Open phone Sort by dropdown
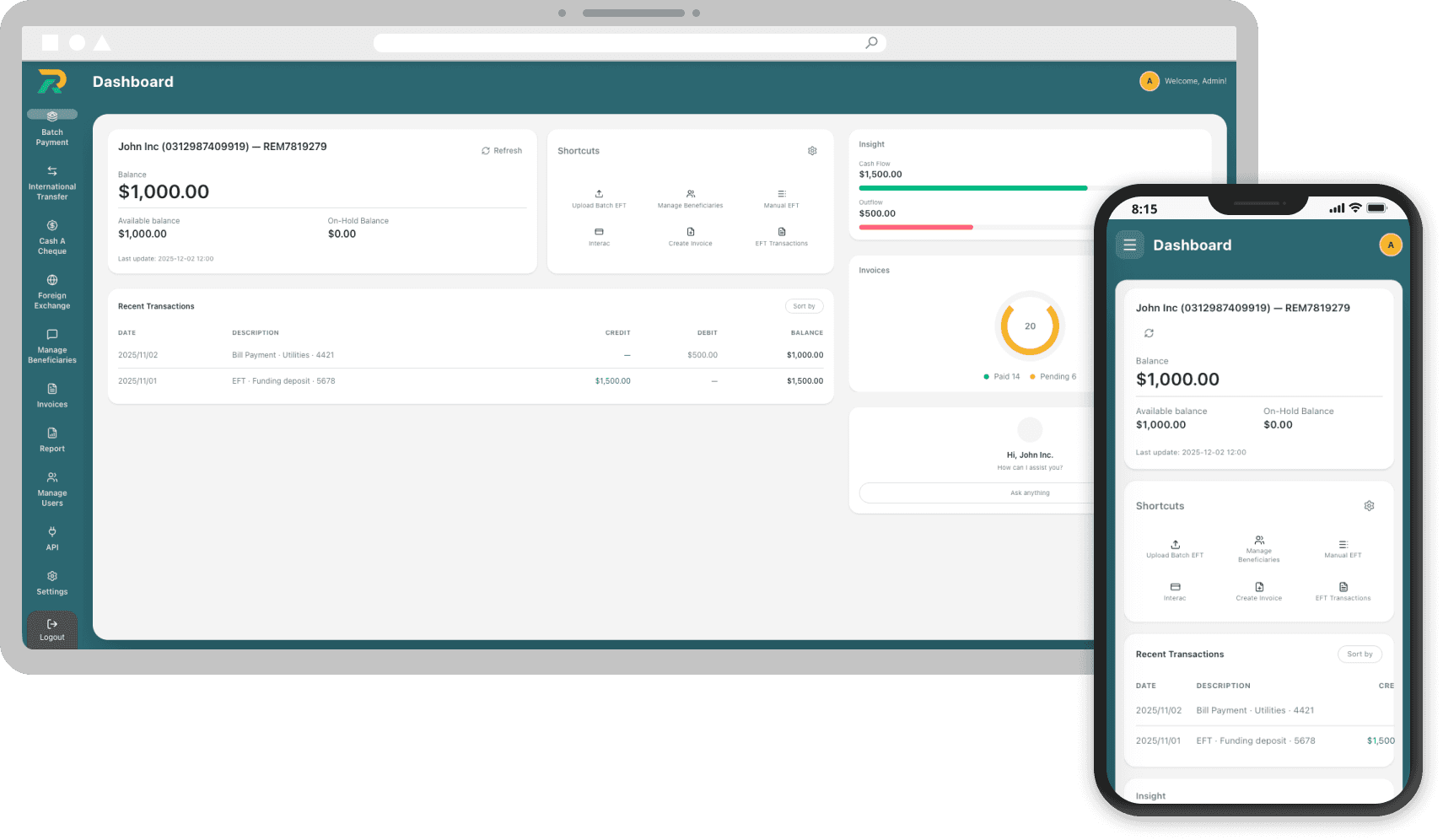The image size is (1443, 840). (x=1360, y=654)
